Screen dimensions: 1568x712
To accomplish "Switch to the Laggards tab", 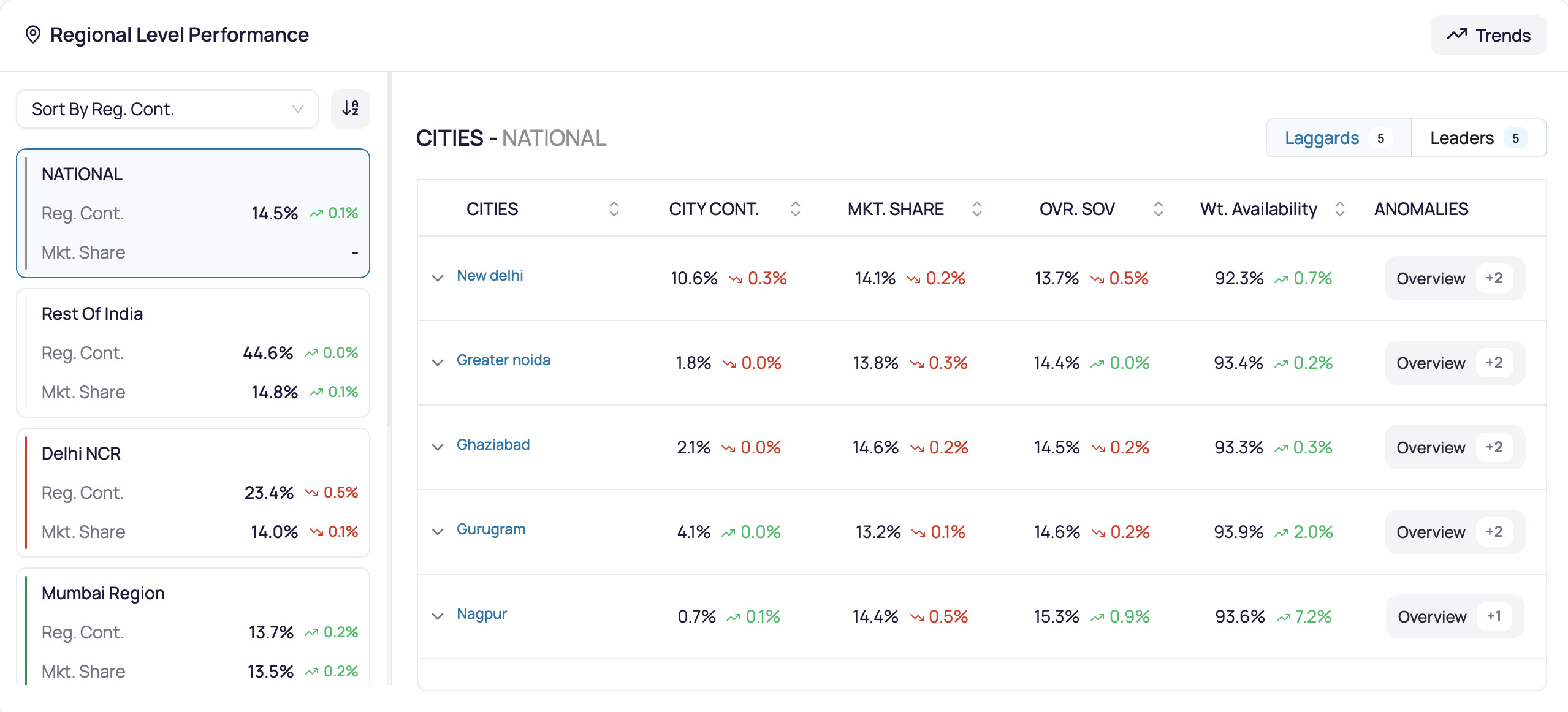I will coord(1339,138).
